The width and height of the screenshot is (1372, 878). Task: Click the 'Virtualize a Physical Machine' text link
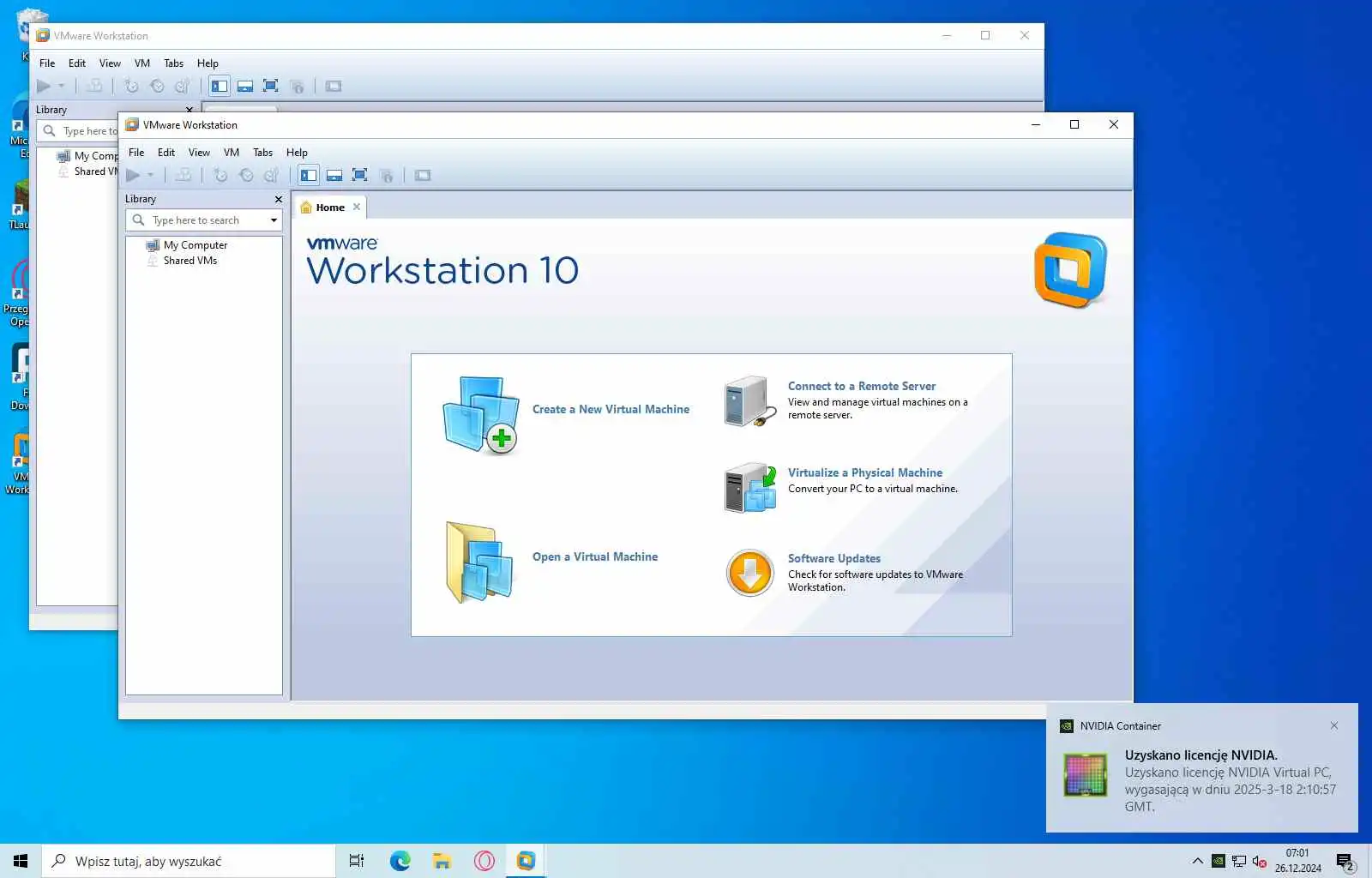click(865, 473)
